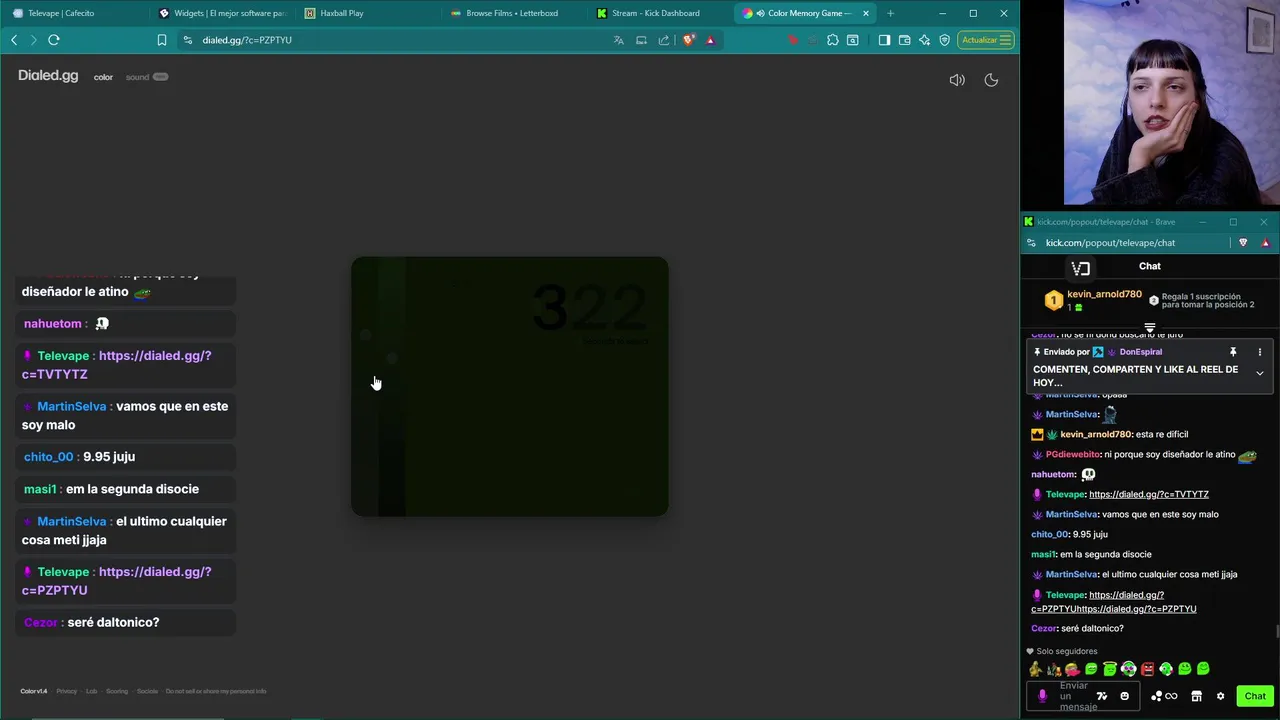The height and width of the screenshot is (720, 1280).
Task: Open the Privacy footer link
Action: pos(66,691)
